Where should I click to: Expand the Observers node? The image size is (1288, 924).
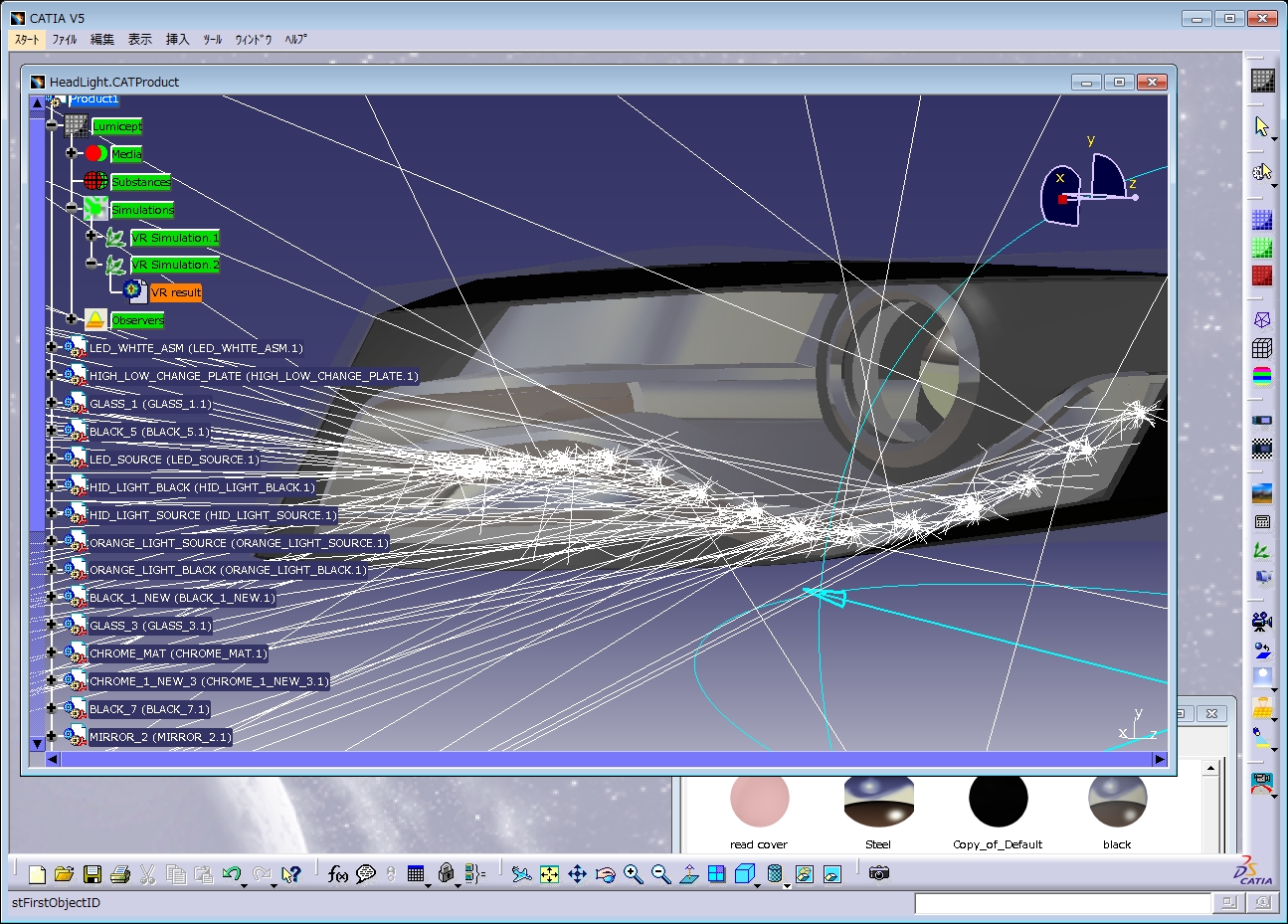pyautogui.click(x=72, y=319)
